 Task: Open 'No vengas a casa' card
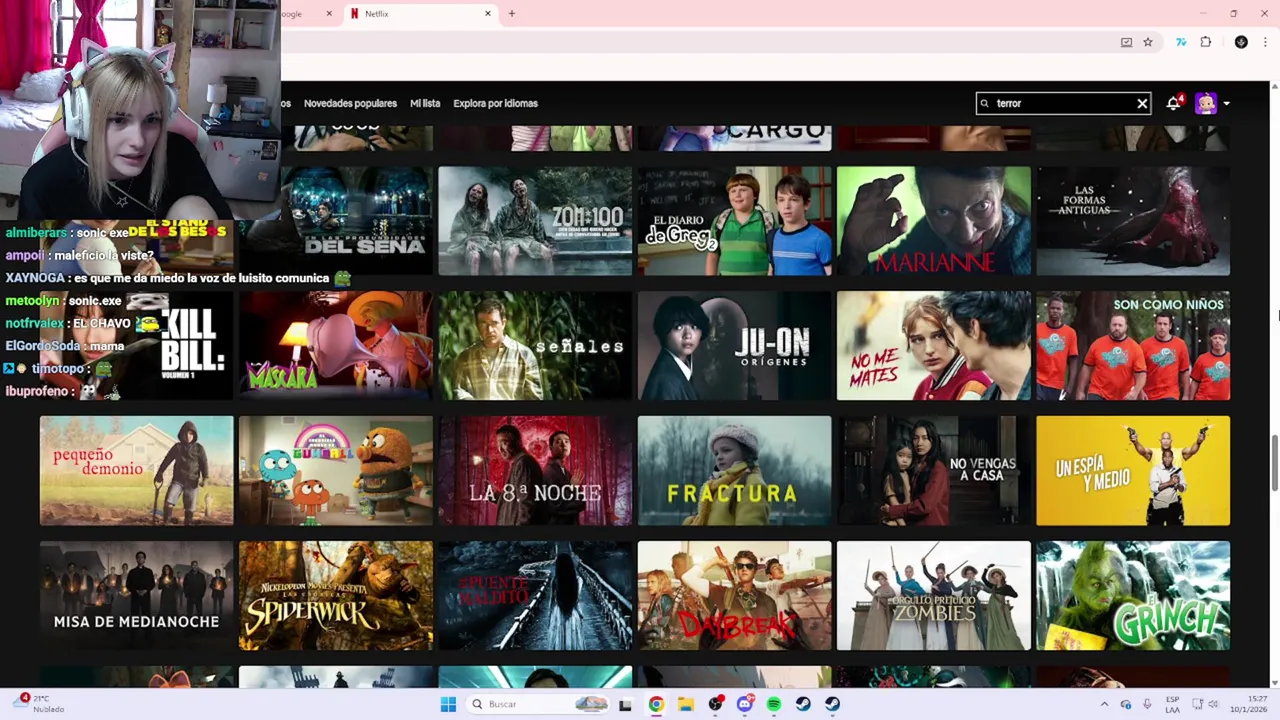tap(933, 471)
